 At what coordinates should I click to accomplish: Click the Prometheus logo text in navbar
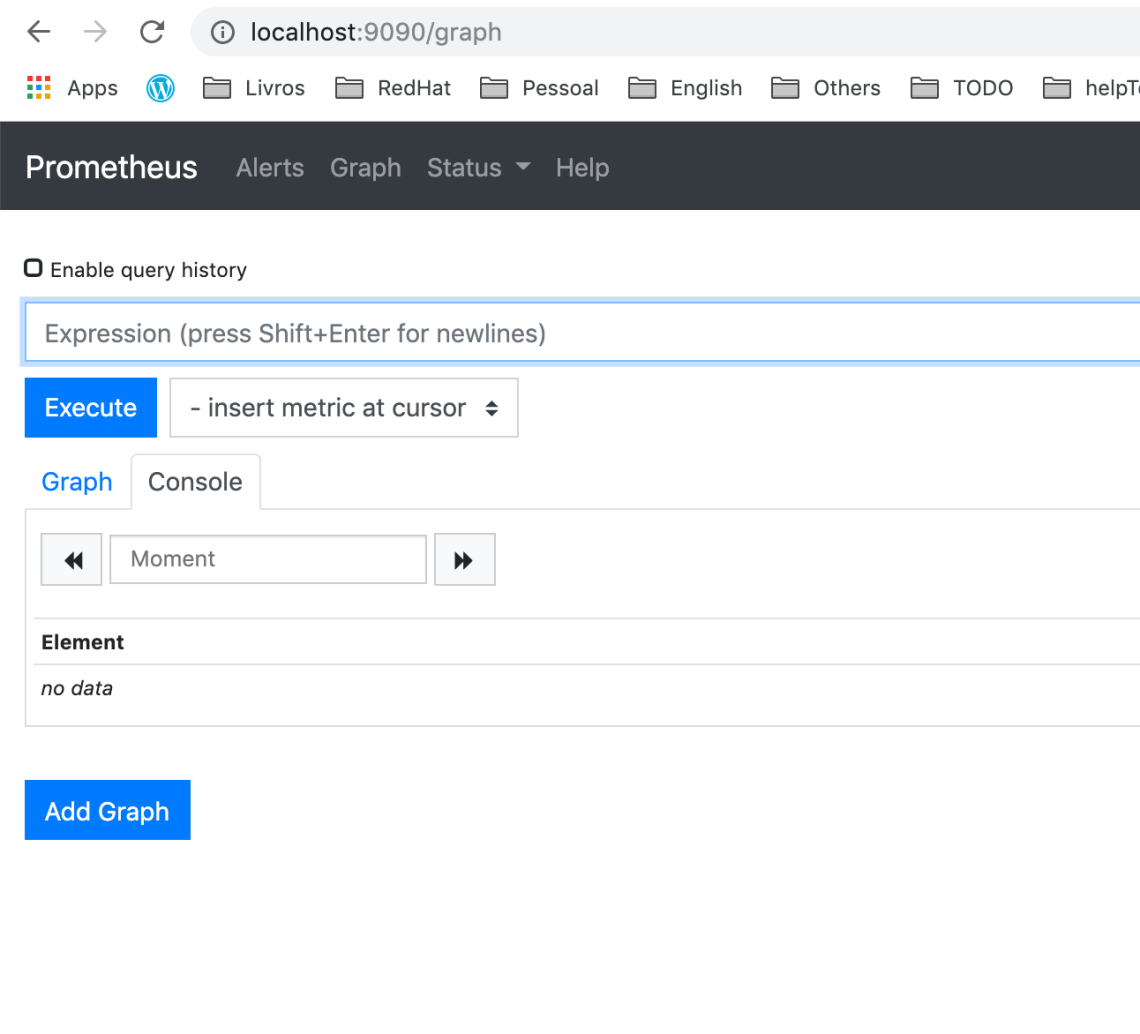point(111,167)
